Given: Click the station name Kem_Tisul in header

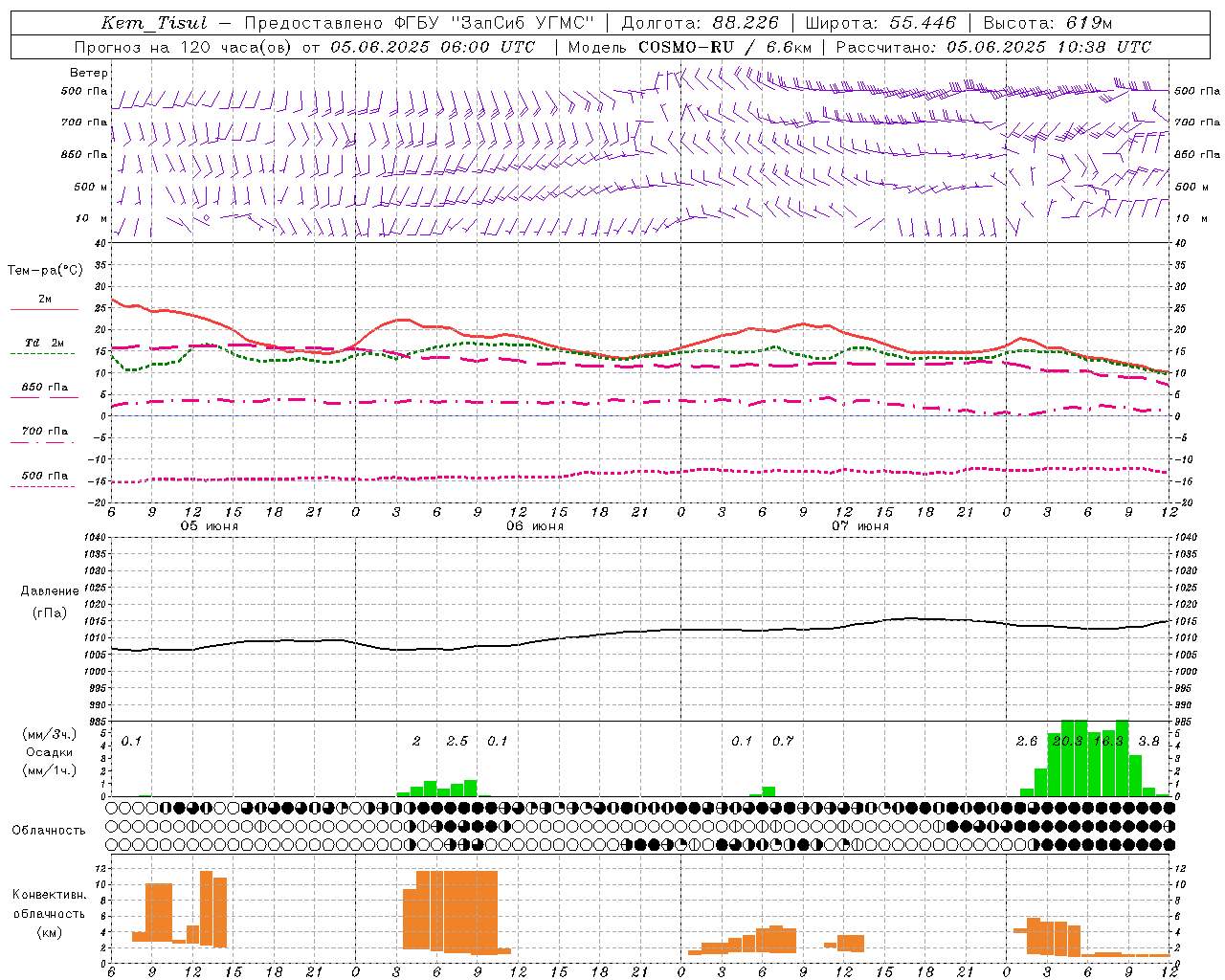Looking at the screenshot, I should click(x=153, y=24).
